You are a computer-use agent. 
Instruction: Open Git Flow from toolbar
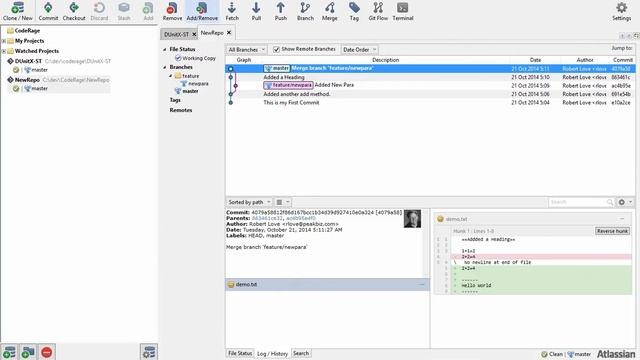tap(378, 11)
